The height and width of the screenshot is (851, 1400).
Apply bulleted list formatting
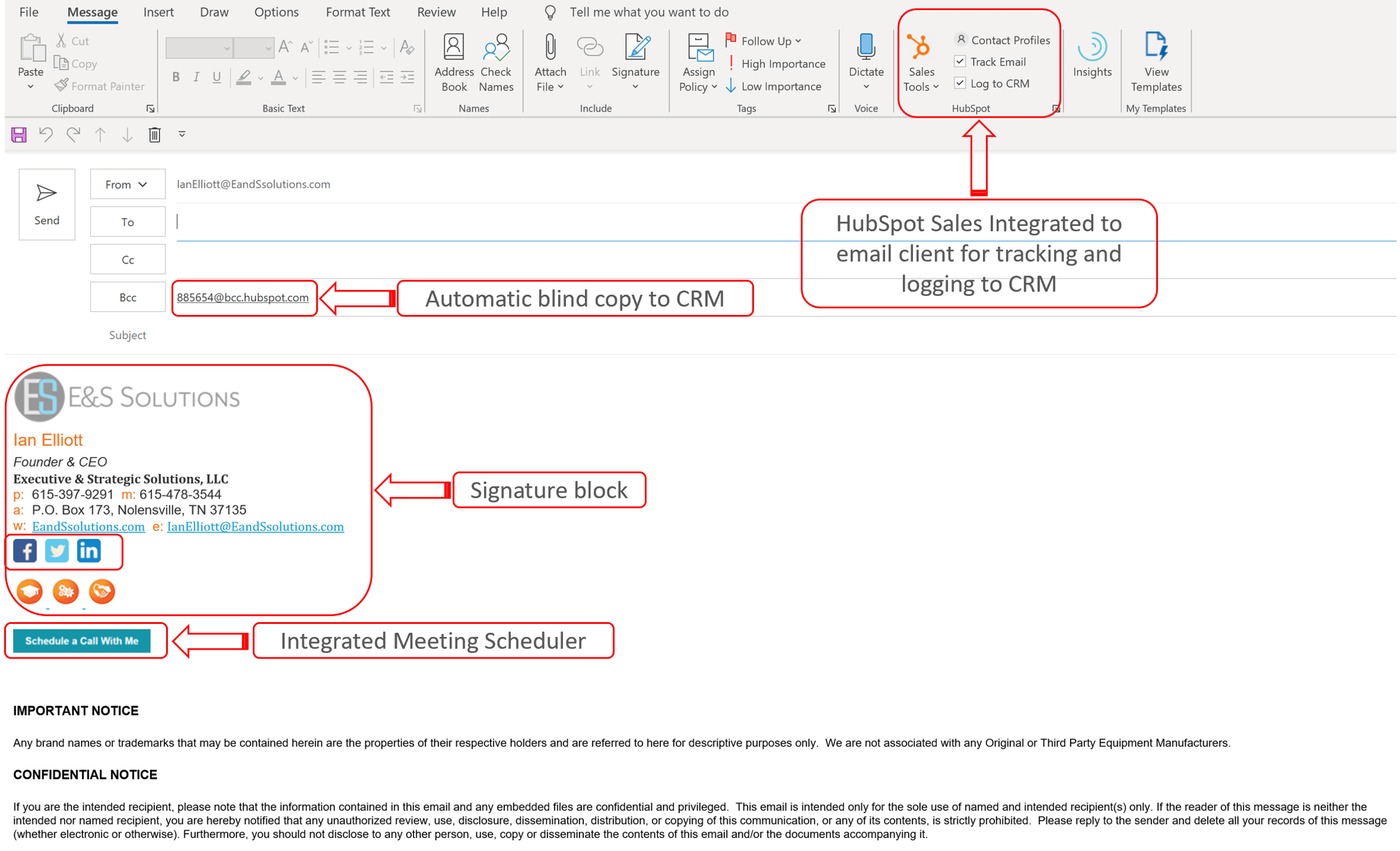[x=332, y=47]
